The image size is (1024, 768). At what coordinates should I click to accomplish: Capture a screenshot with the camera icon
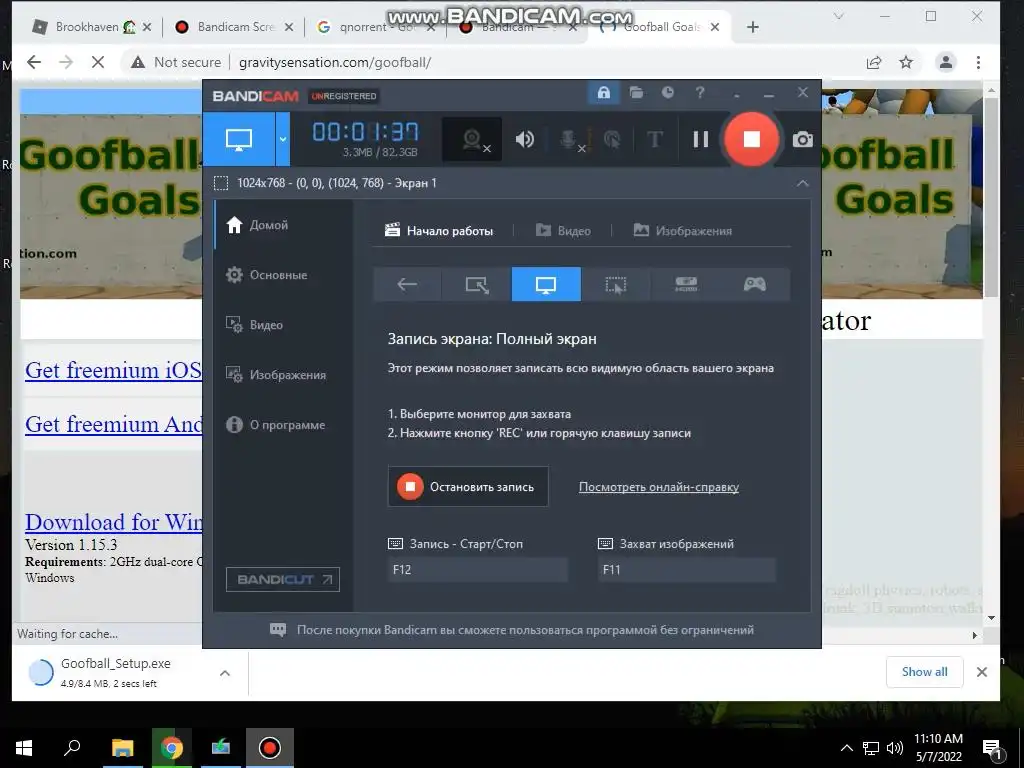coord(803,139)
